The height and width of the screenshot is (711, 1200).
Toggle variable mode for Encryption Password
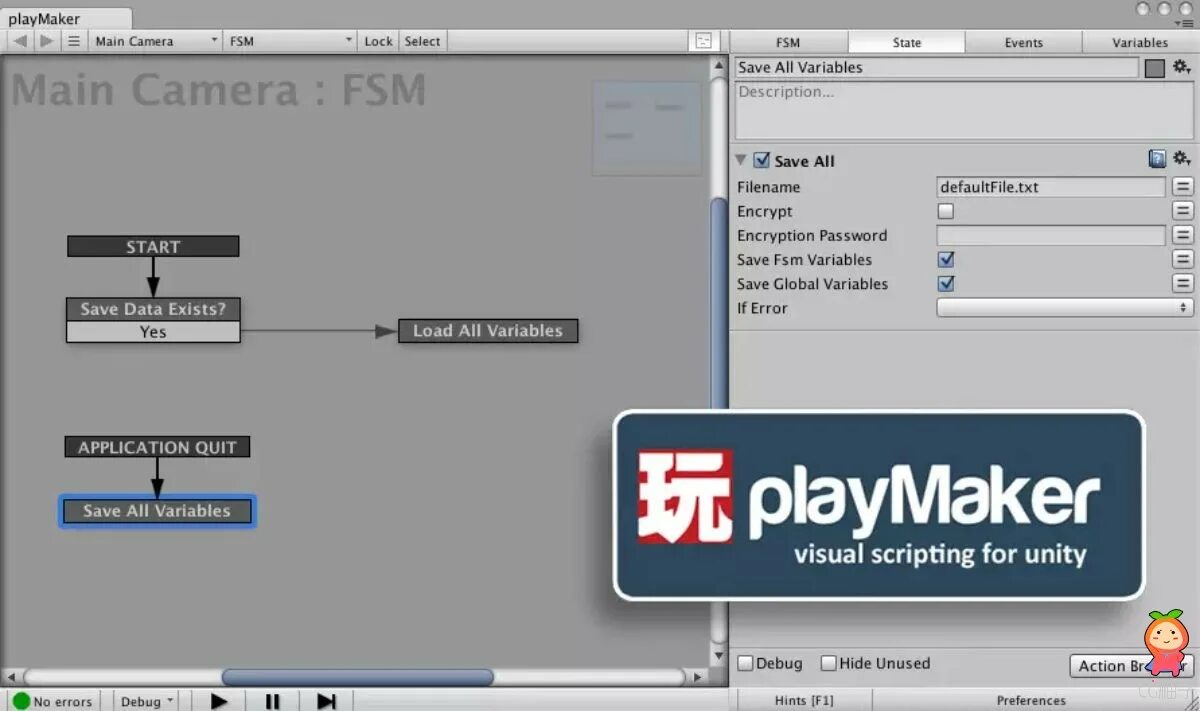pos(1183,235)
